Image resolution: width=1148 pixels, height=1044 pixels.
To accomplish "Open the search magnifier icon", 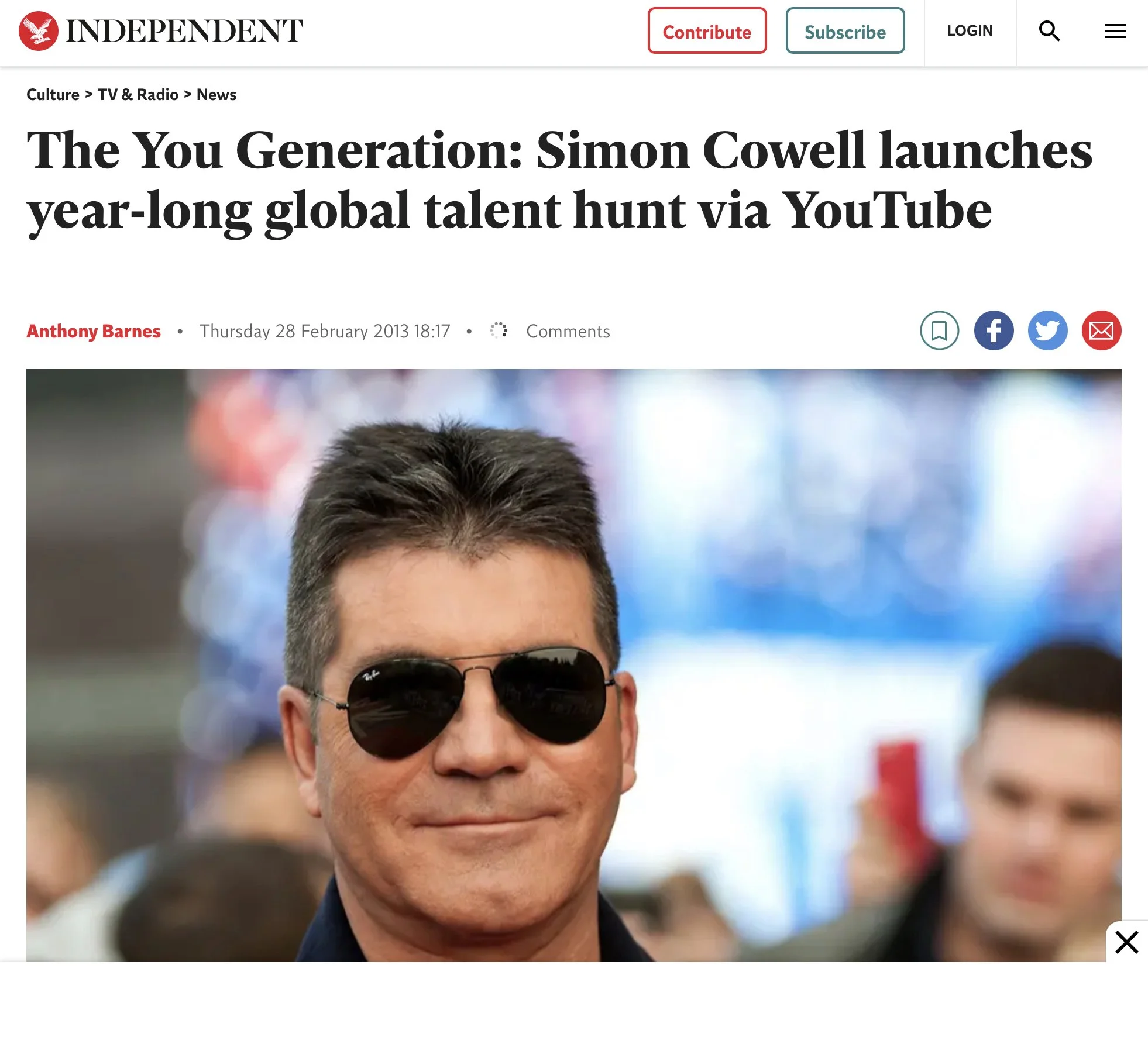I will [x=1049, y=31].
